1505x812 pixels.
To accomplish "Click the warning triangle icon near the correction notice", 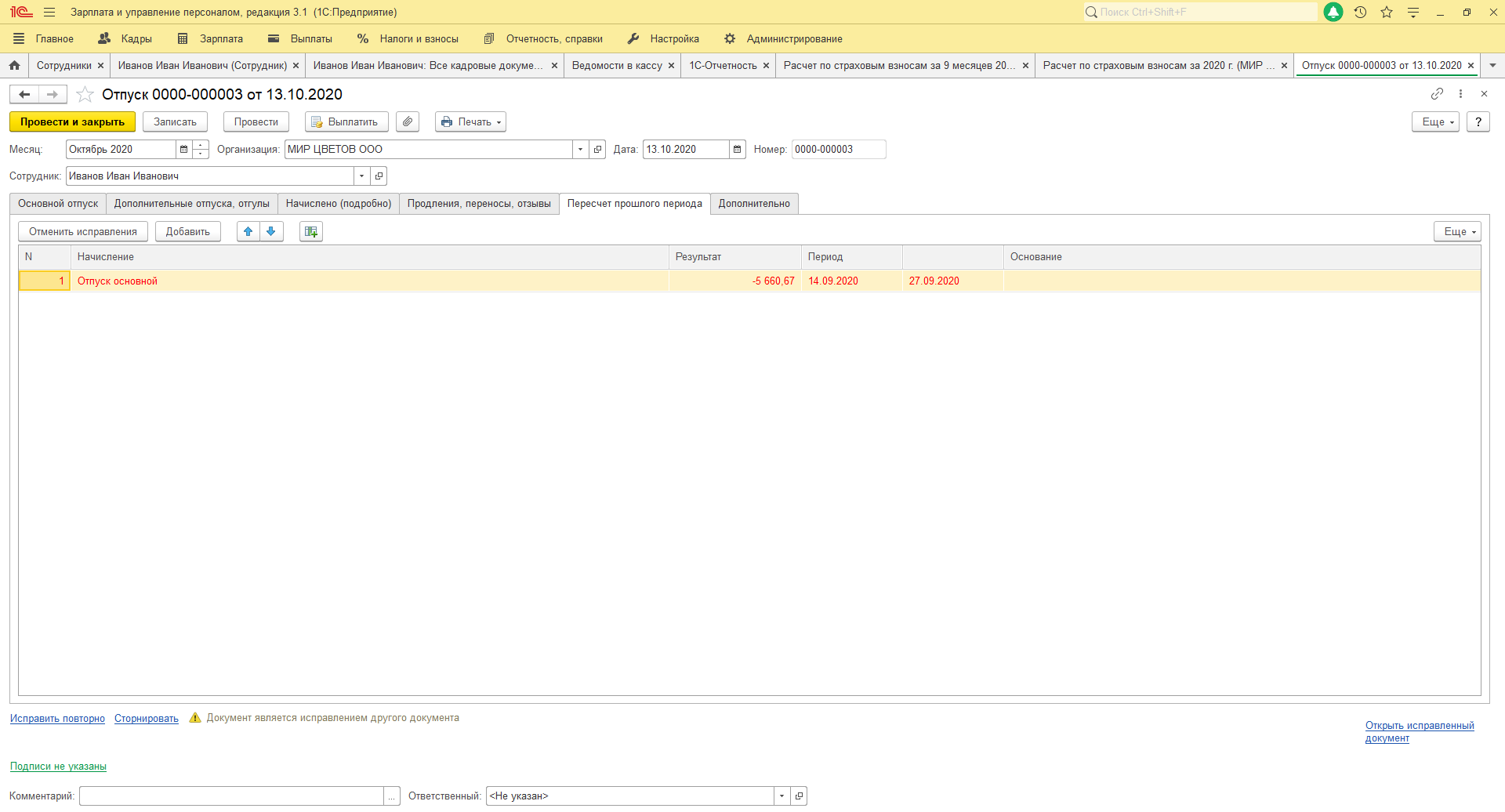I will (x=195, y=717).
